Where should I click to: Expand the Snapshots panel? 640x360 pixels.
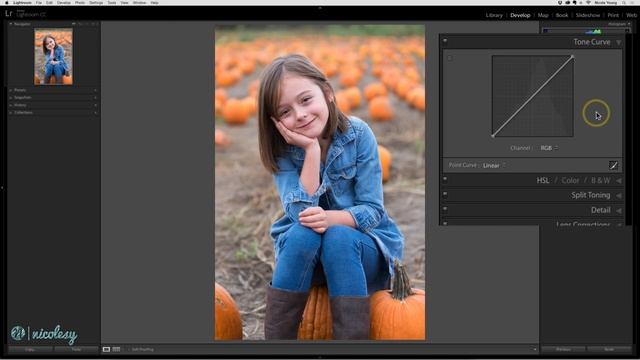(11, 98)
